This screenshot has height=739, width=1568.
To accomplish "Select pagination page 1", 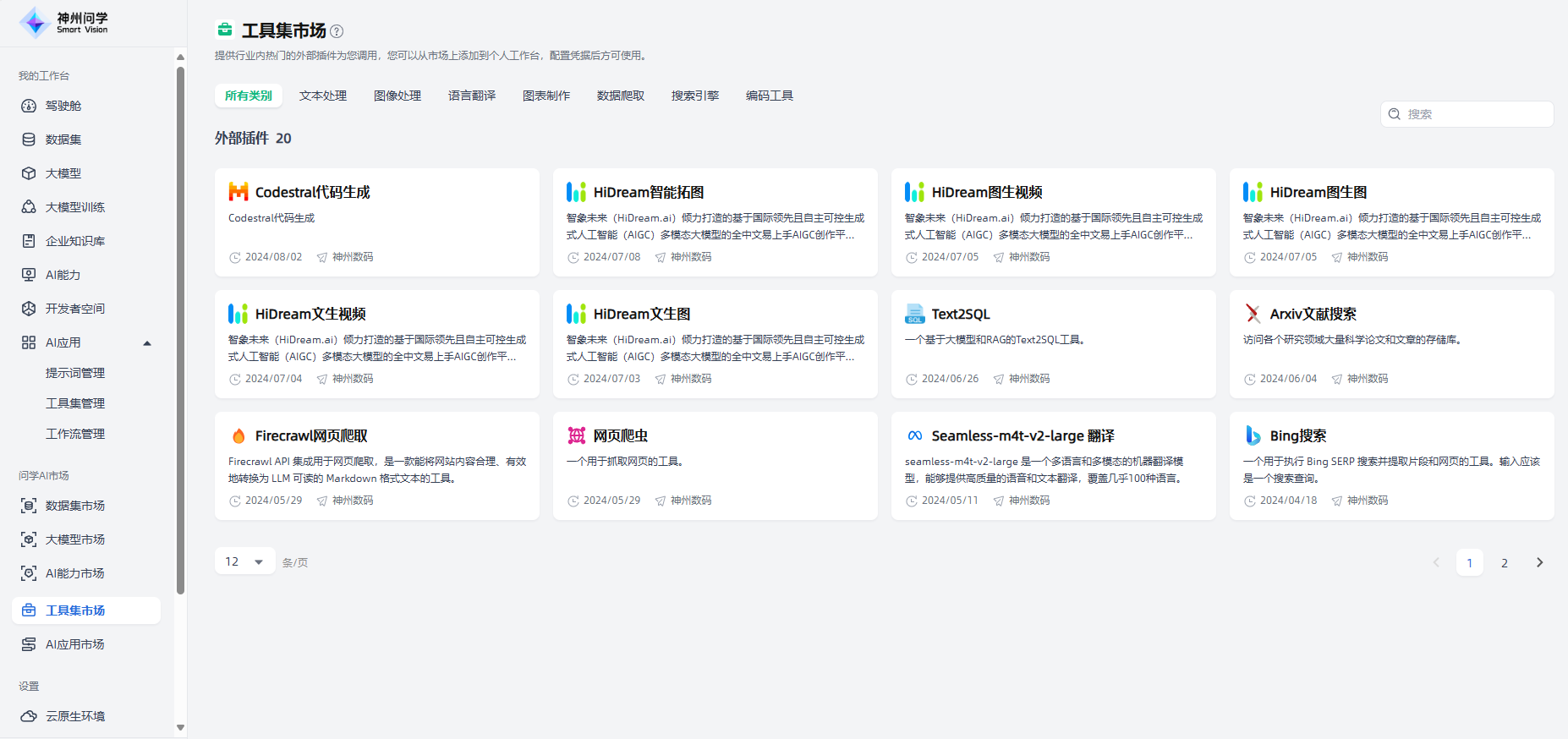I will click(x=1470, y=562).
